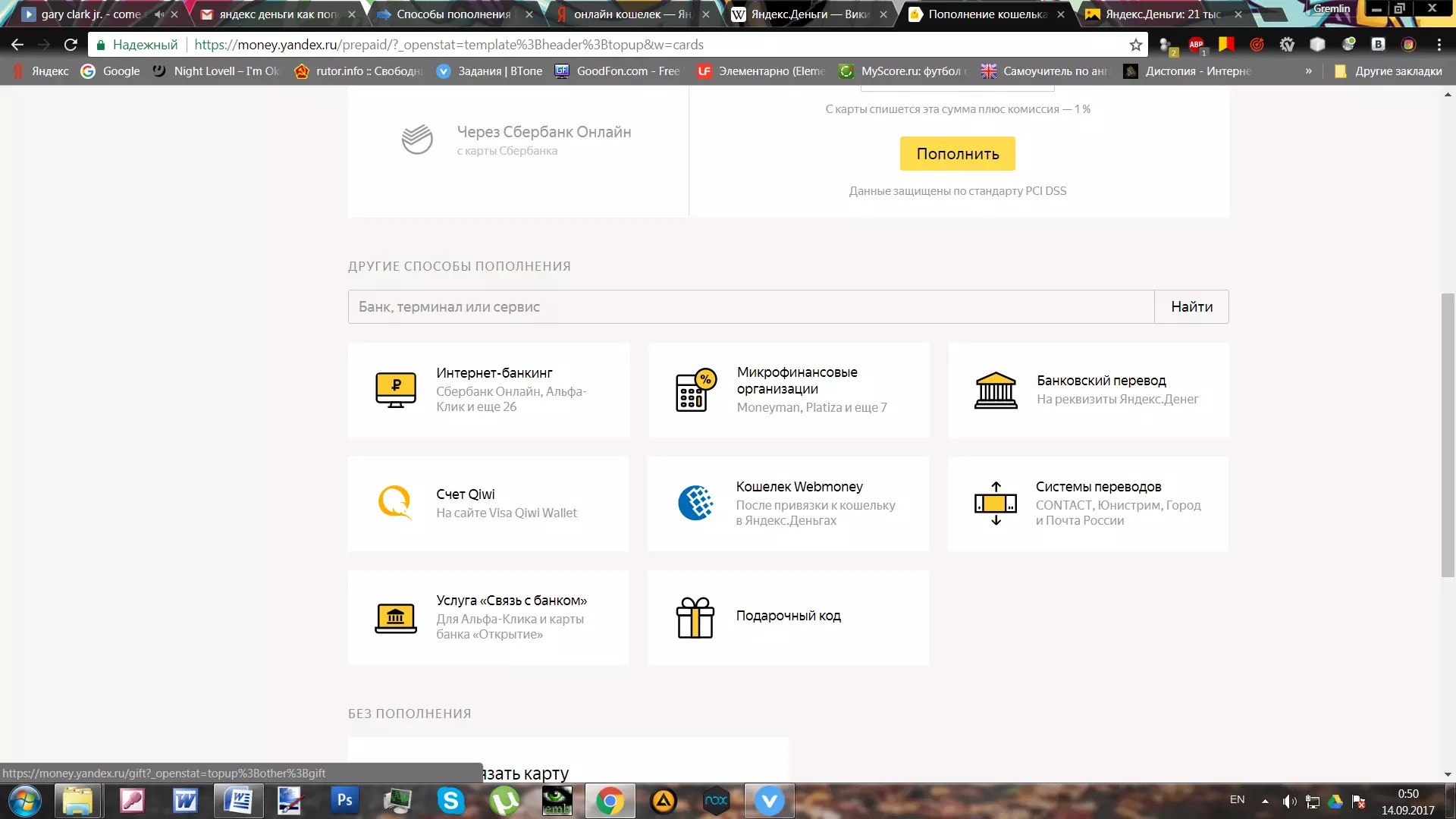Open Photoshop from the taskbar
Image resolution: width=1456 pixels, height=819 pixels.
click(344, 800)
